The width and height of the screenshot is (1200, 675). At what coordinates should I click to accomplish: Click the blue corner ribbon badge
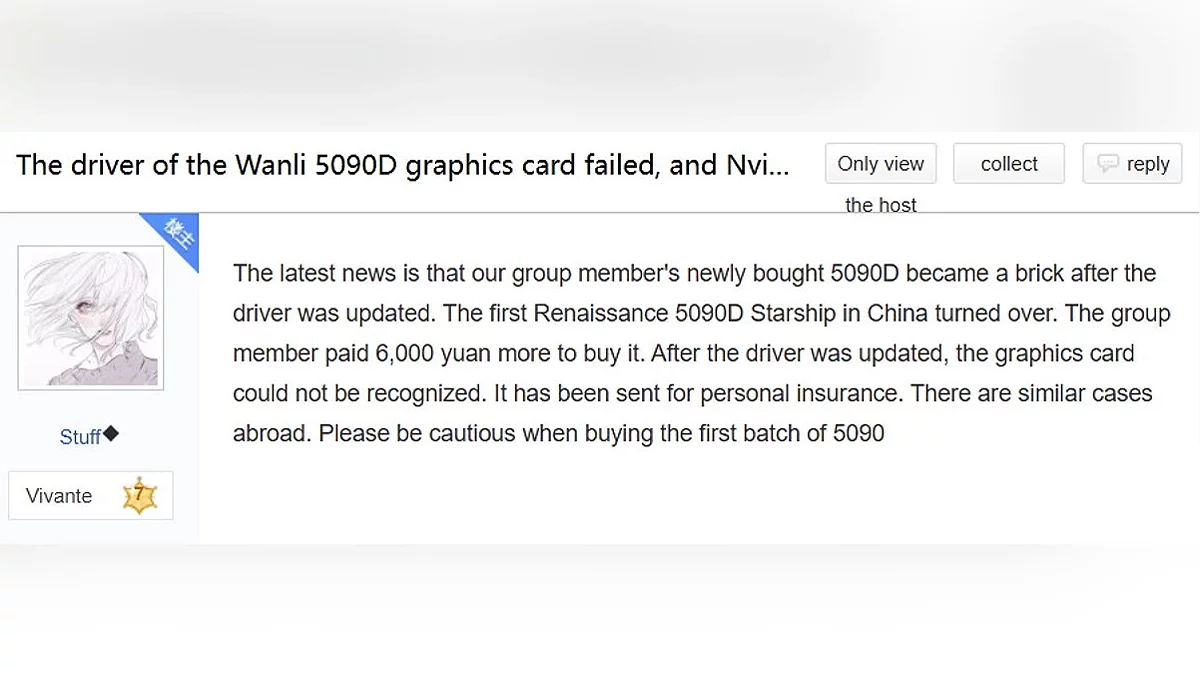point(177,236)
